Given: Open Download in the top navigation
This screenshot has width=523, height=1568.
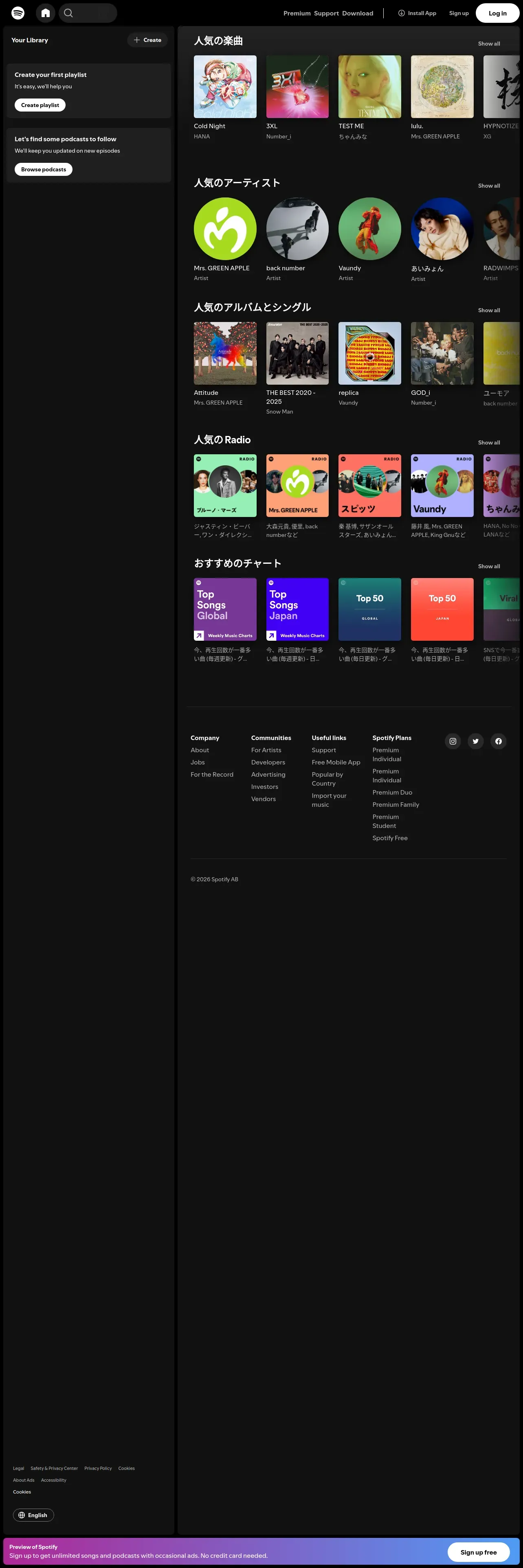Looking at the screenshot, I should click(x=358, y=13).
